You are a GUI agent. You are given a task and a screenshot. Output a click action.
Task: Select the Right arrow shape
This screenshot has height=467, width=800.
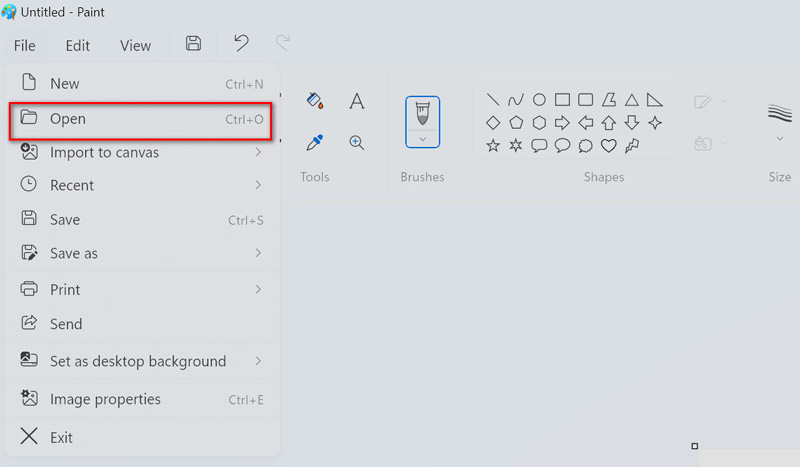[x=562, y=122]
